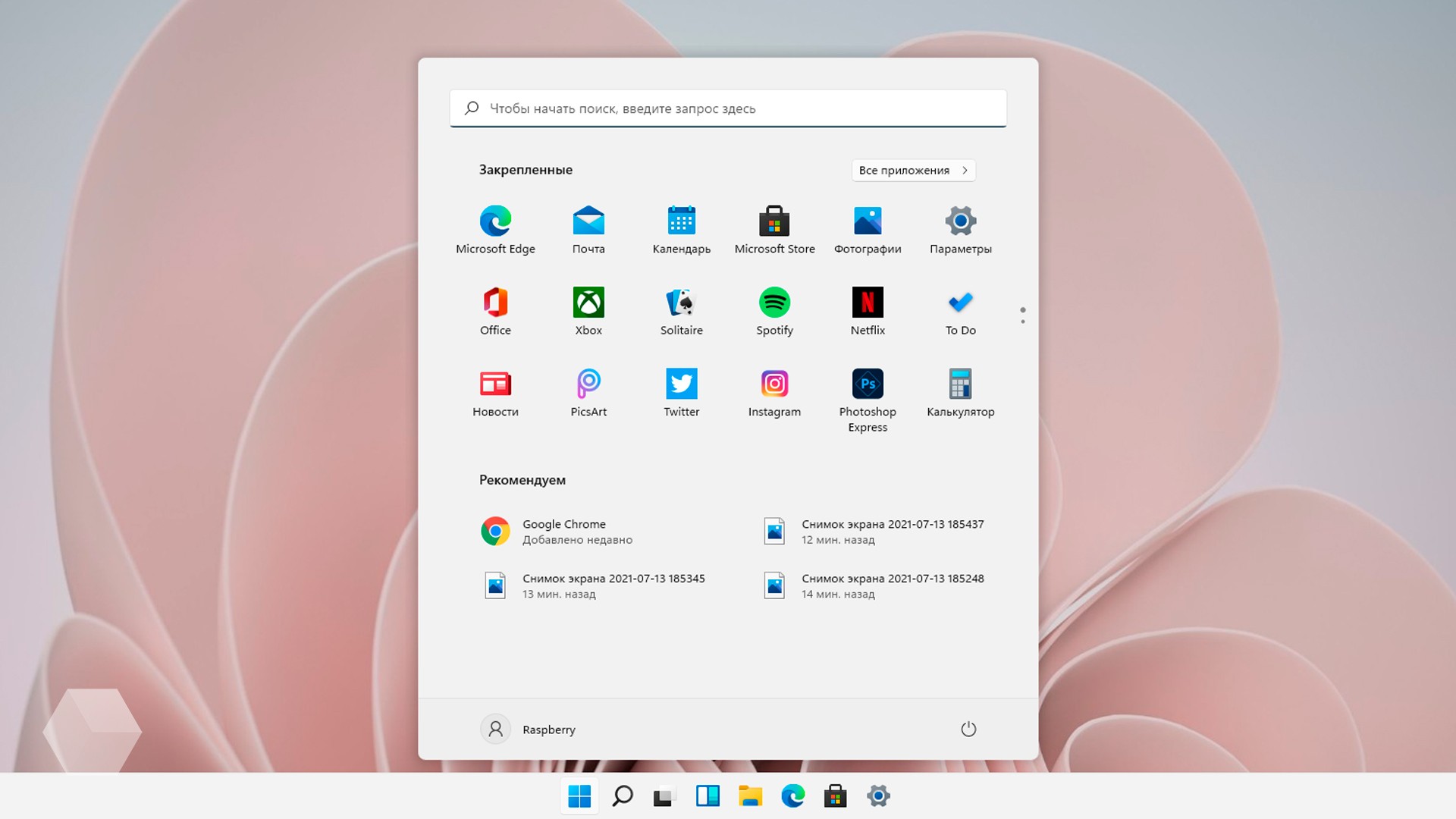
Task: Launch the Netflix app
Action: point(868,312)
